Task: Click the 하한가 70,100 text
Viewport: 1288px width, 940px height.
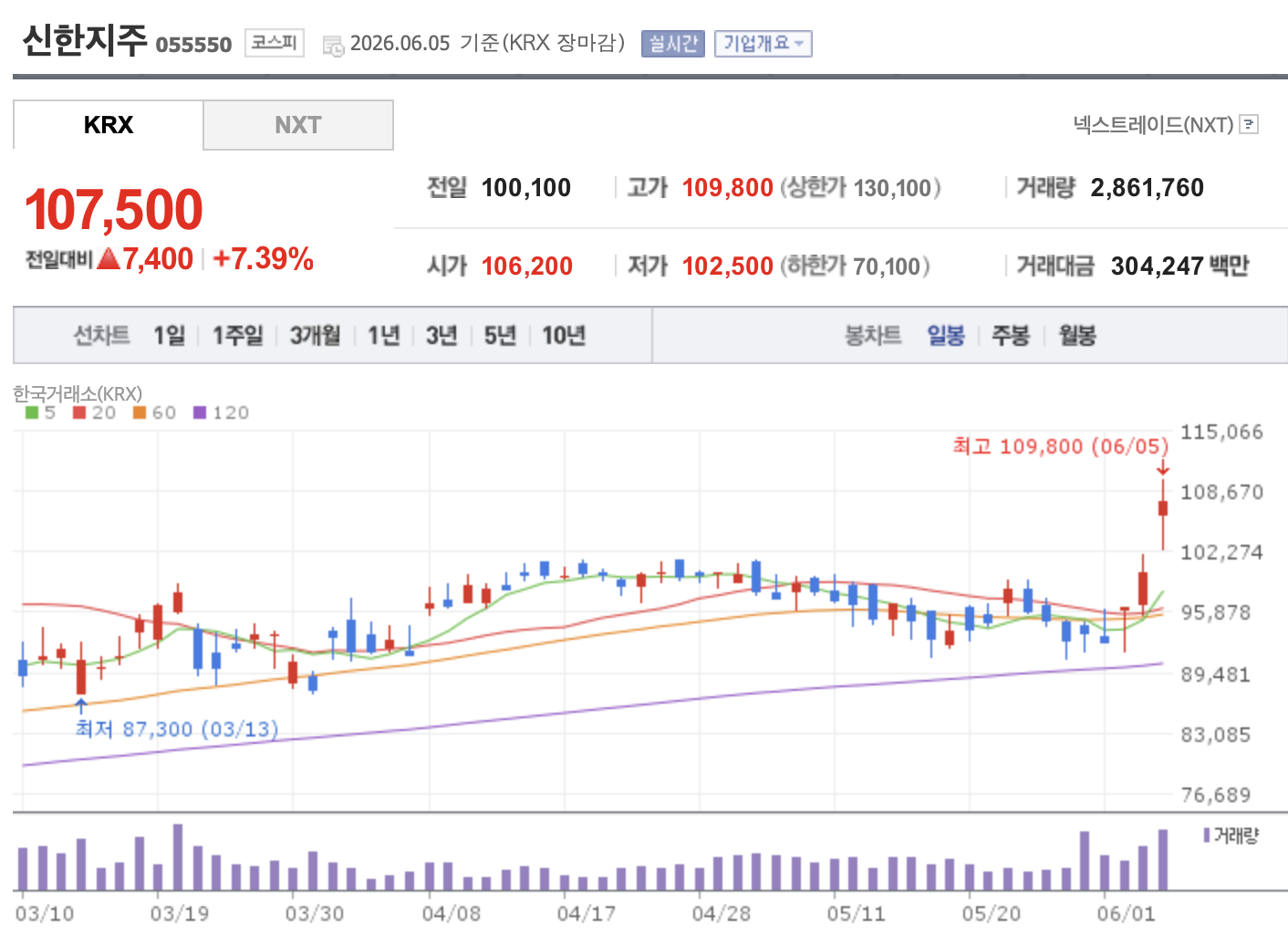Action: 855,266
